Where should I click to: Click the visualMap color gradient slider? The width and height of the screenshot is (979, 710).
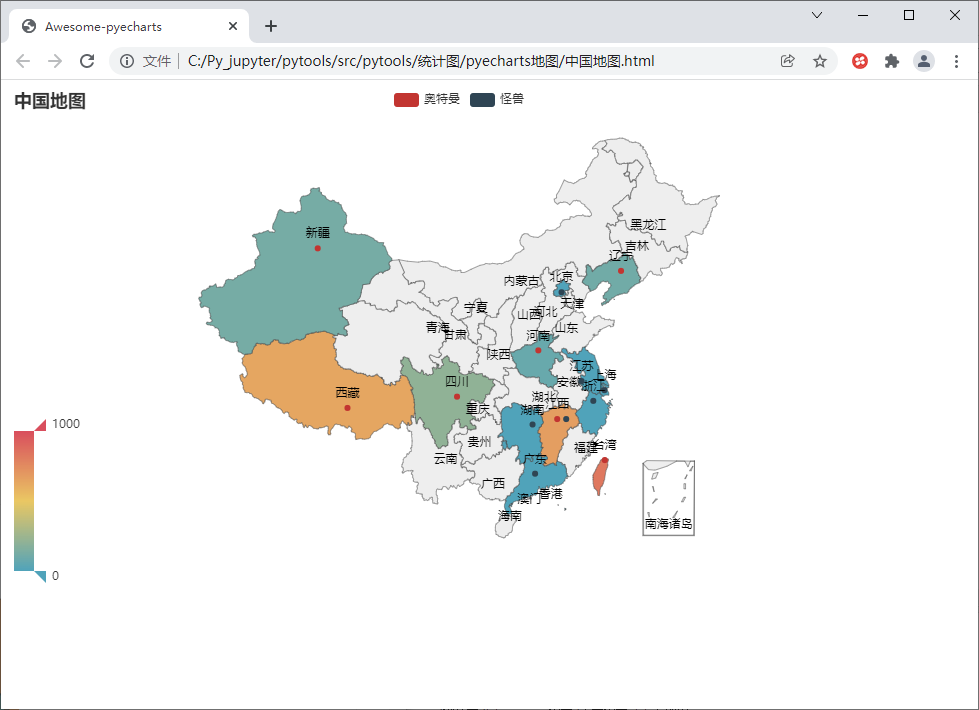pyautogui.click(x=24, y=498)
